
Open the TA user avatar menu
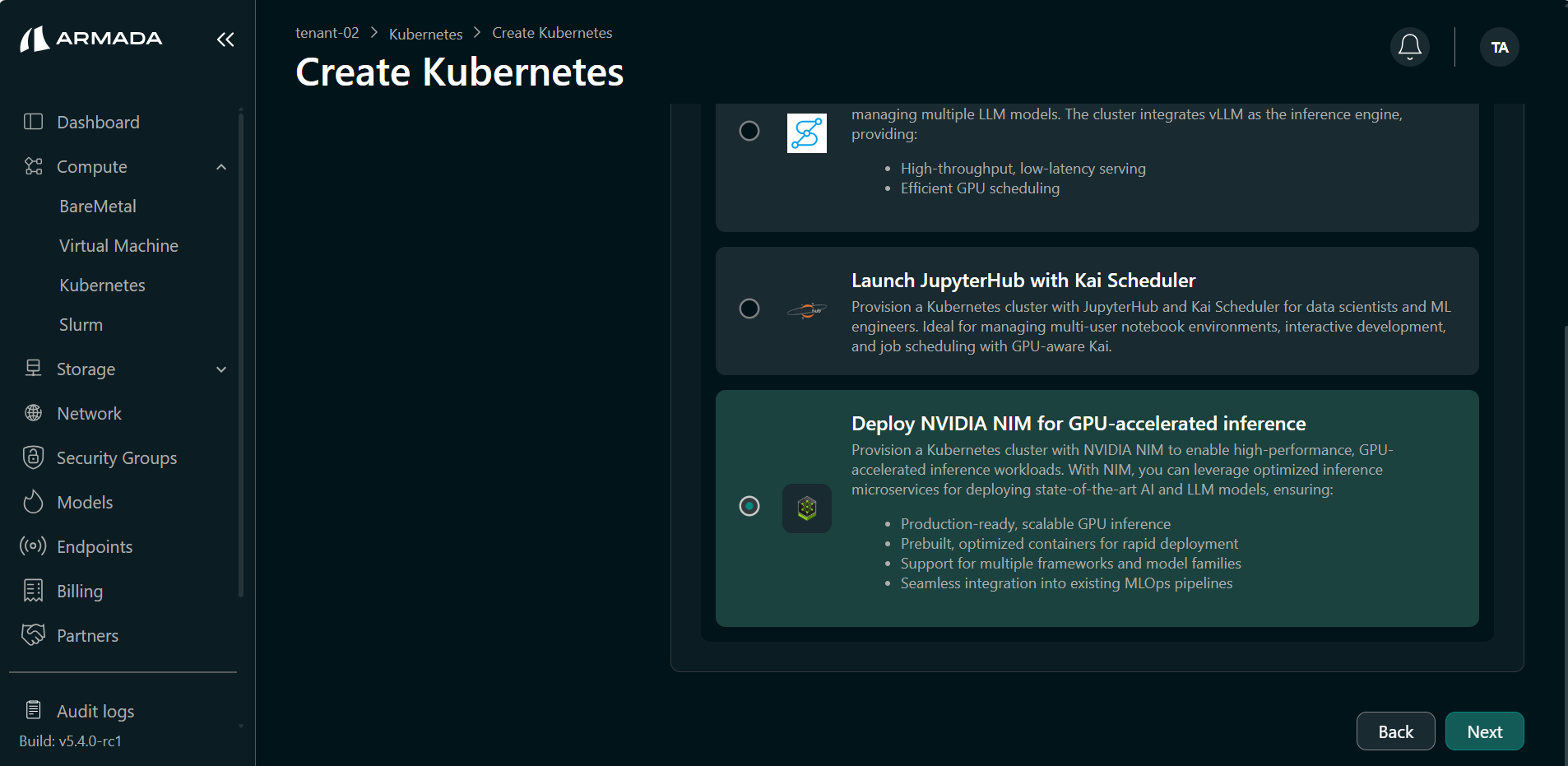point(1500,47)
